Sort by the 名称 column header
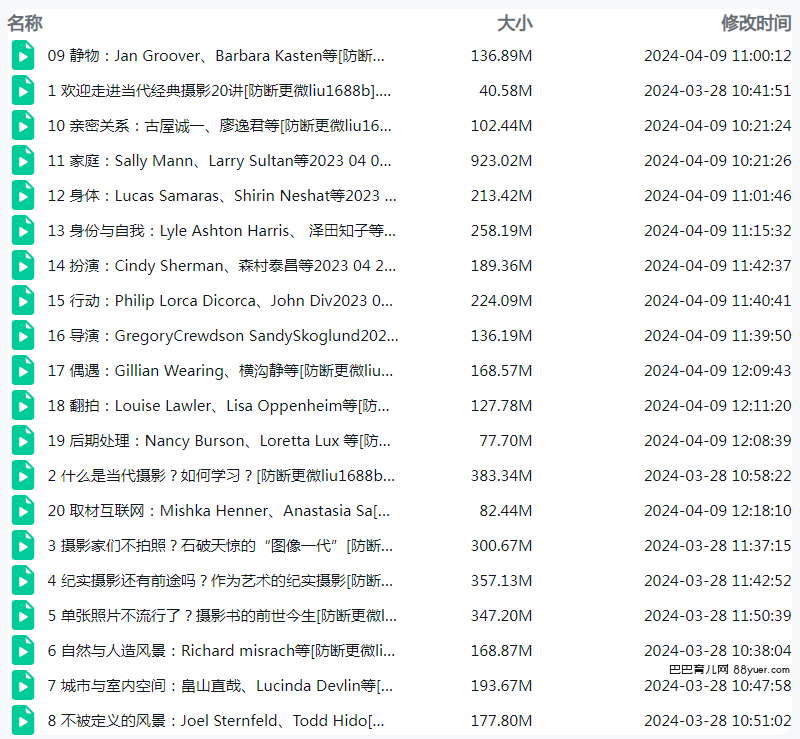The height and width of the screenshot is (739, 800). pos(25,23)
